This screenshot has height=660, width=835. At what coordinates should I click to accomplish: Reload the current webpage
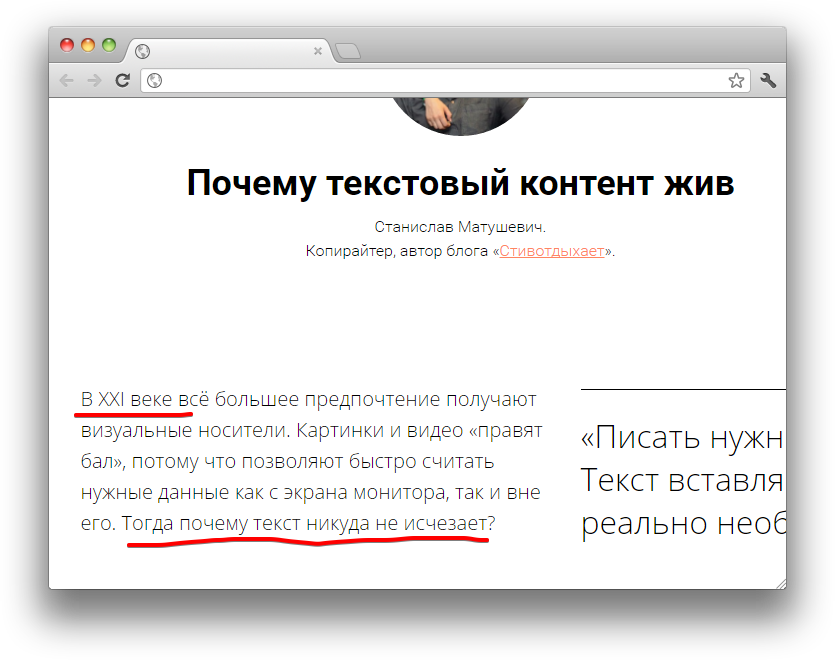pyautogui.click(x=123, y=80)
